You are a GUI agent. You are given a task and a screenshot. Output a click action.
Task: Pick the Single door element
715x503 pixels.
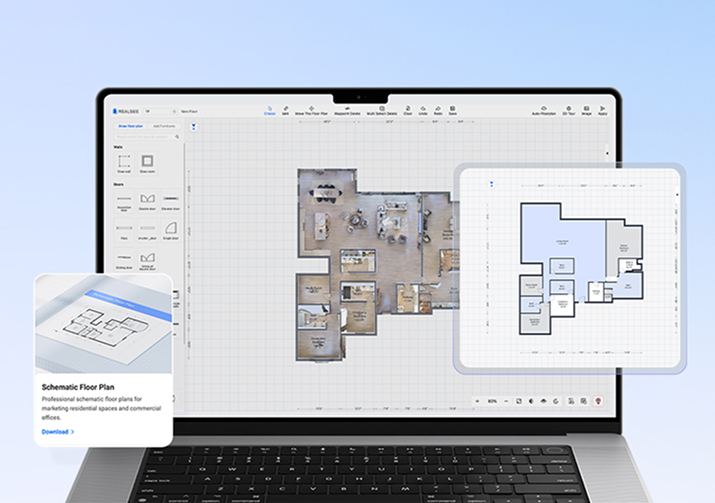point(170,230)
